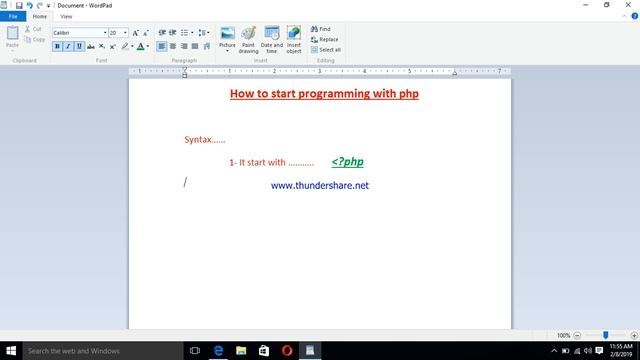Click the Find button
The image size is (640, 360).
coord(321,29)
